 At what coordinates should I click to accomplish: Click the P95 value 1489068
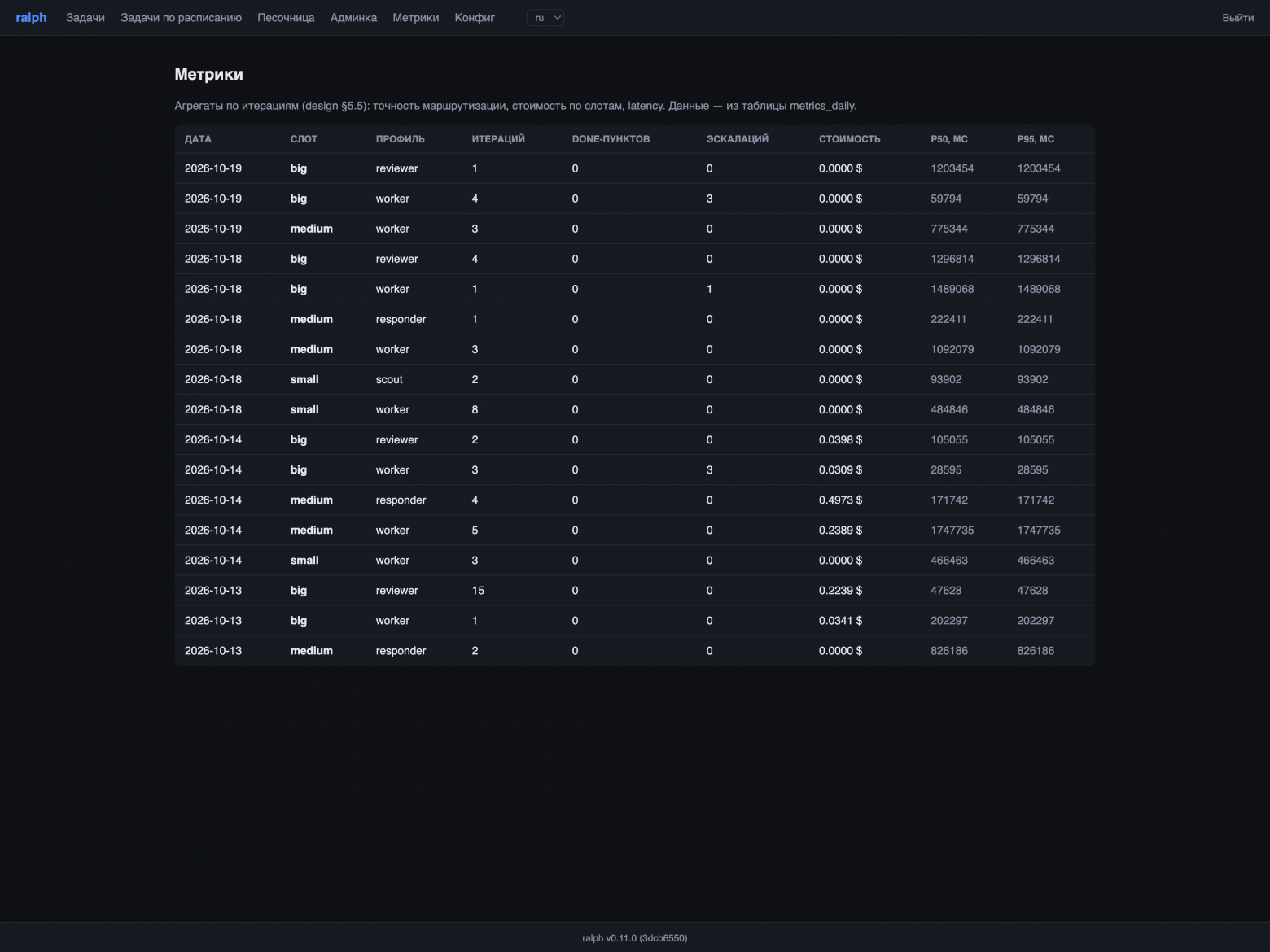(x=1039, y=290)
